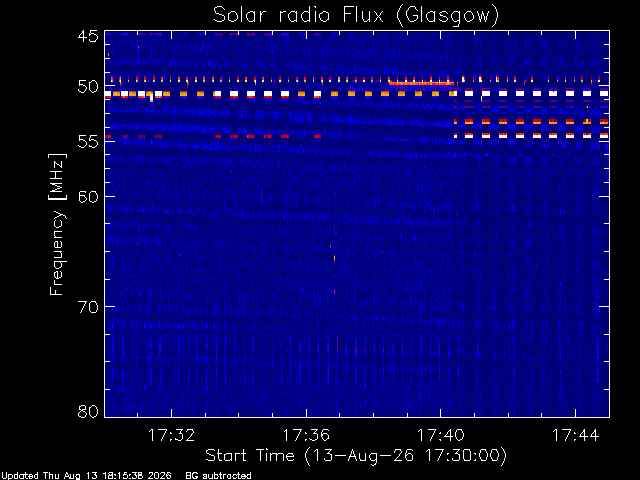The width and height of the screenshot is (640, 480).
Task: Click the orange dashed band near 53 MHz after 17:40
Action: (531, 122)
